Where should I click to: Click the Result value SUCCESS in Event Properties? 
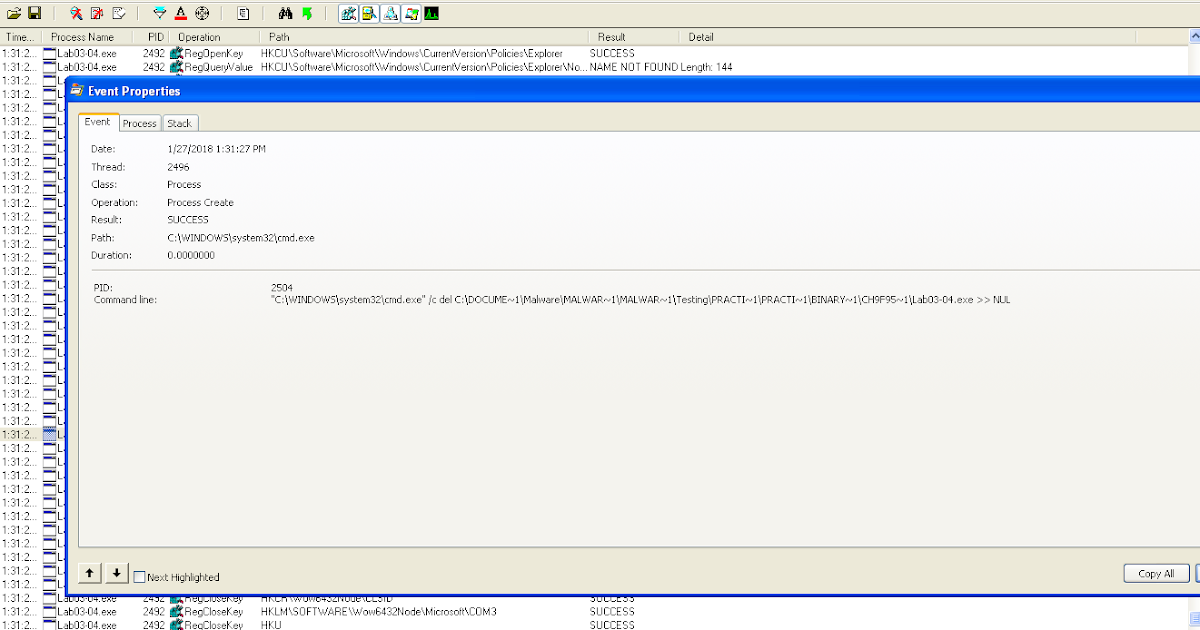pyautogui.click(x=188, y=220)
